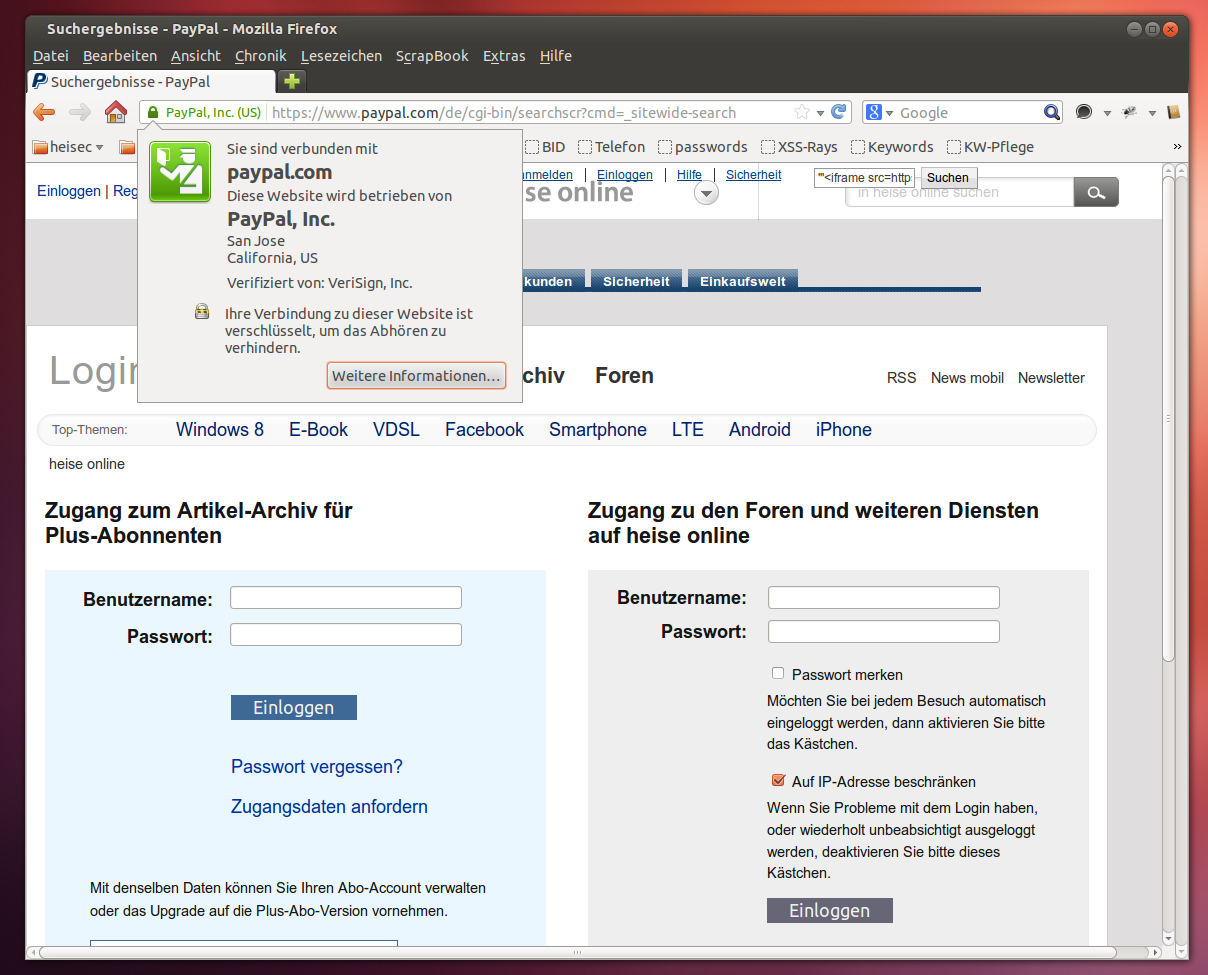Click the grey Einloggen button in forum form

pos(830,910)
